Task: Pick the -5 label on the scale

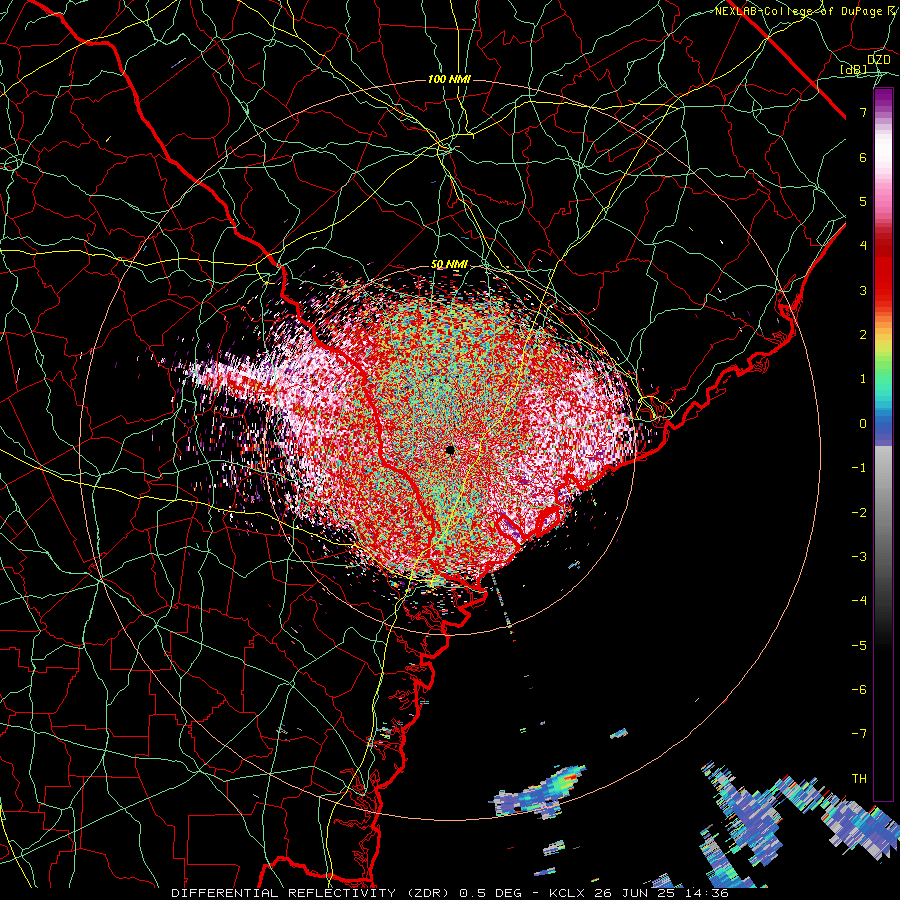Action: pyautogui.click(x=859, y=646)
